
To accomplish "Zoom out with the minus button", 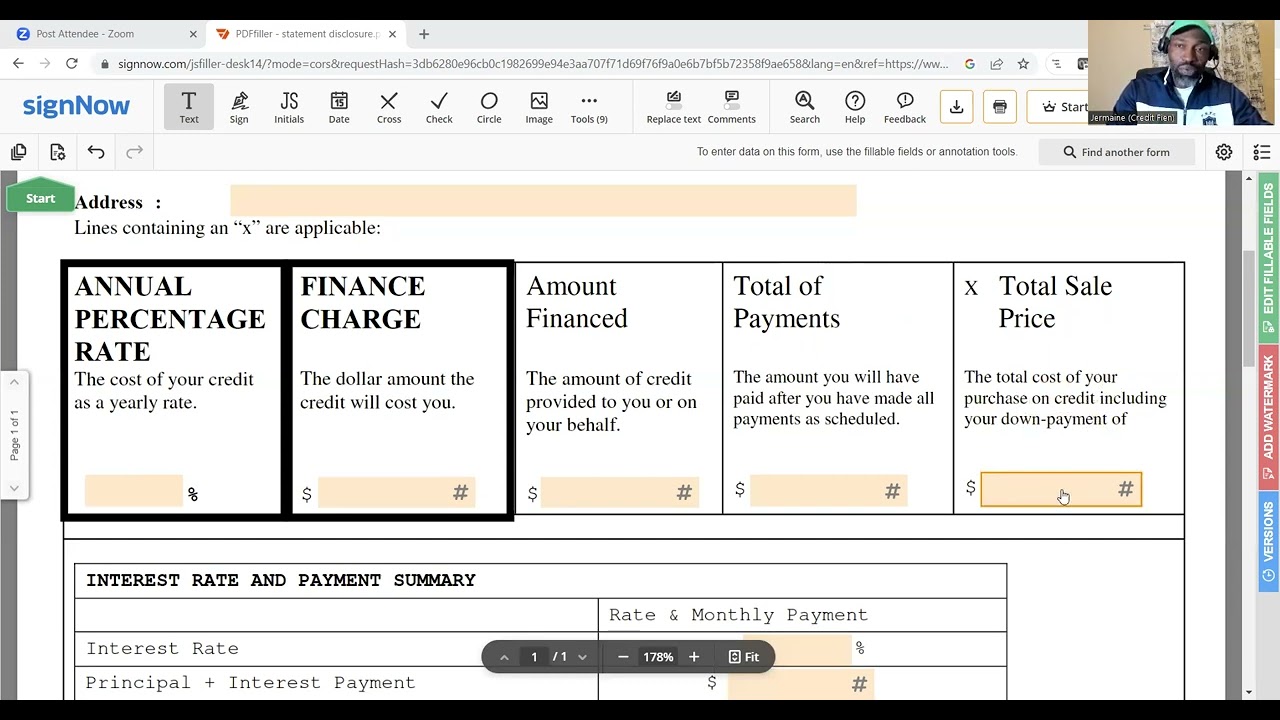I will click(623, 657).
